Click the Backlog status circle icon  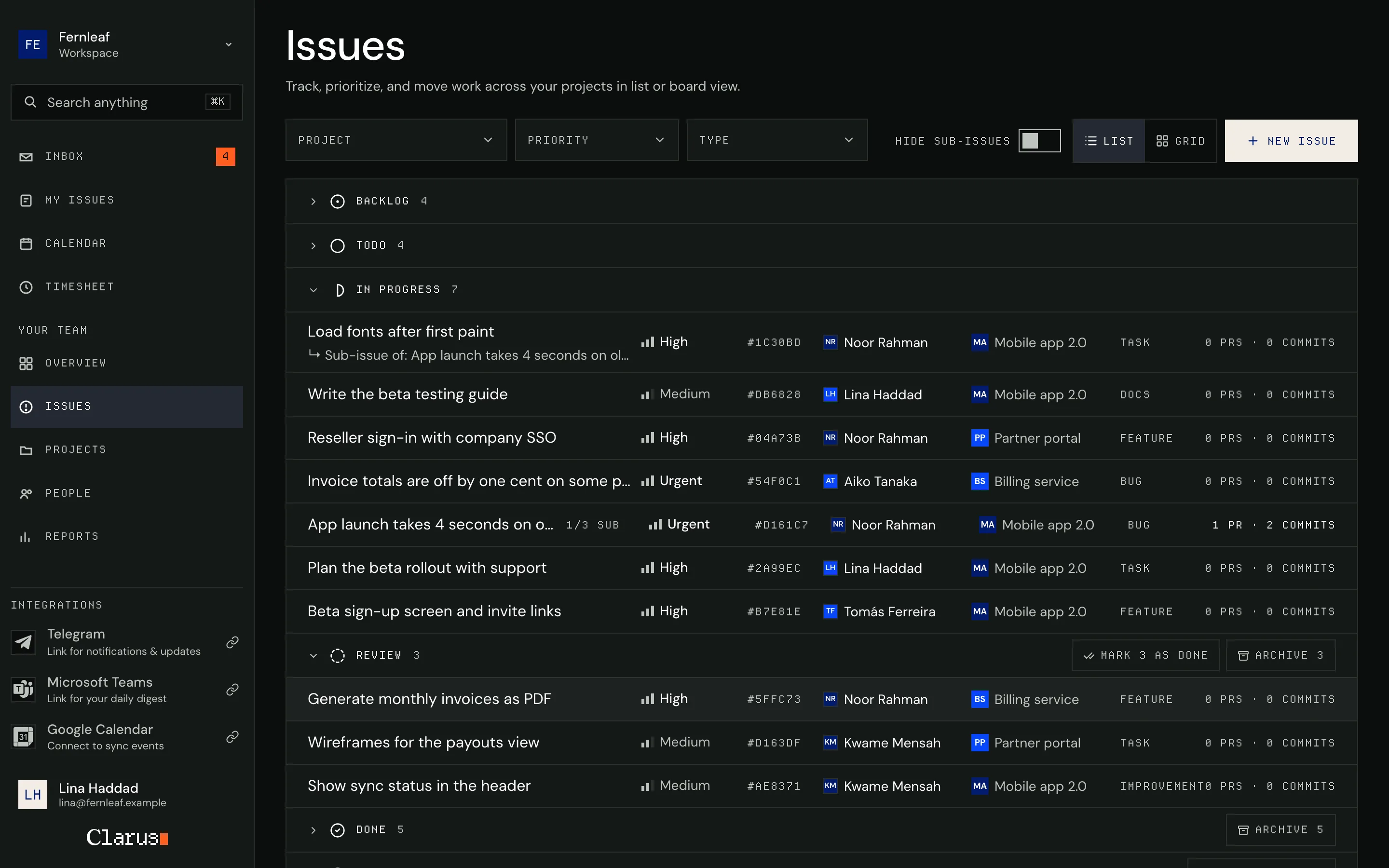pos(338,201)
